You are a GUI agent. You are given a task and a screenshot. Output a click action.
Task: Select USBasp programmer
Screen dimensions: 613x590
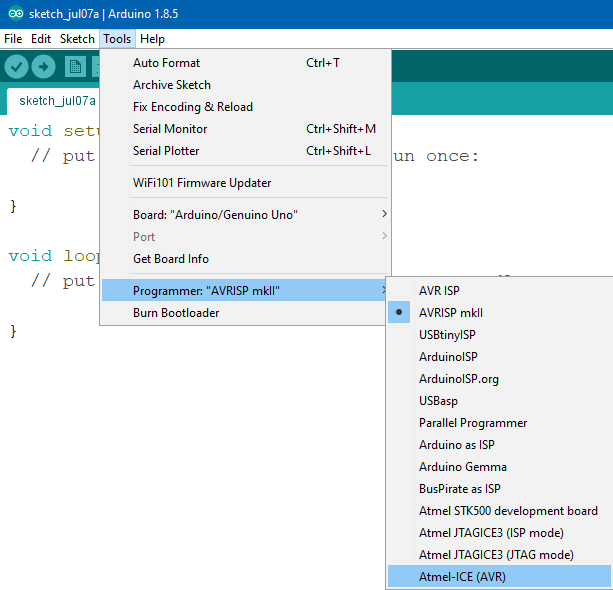tap(500, 401)
